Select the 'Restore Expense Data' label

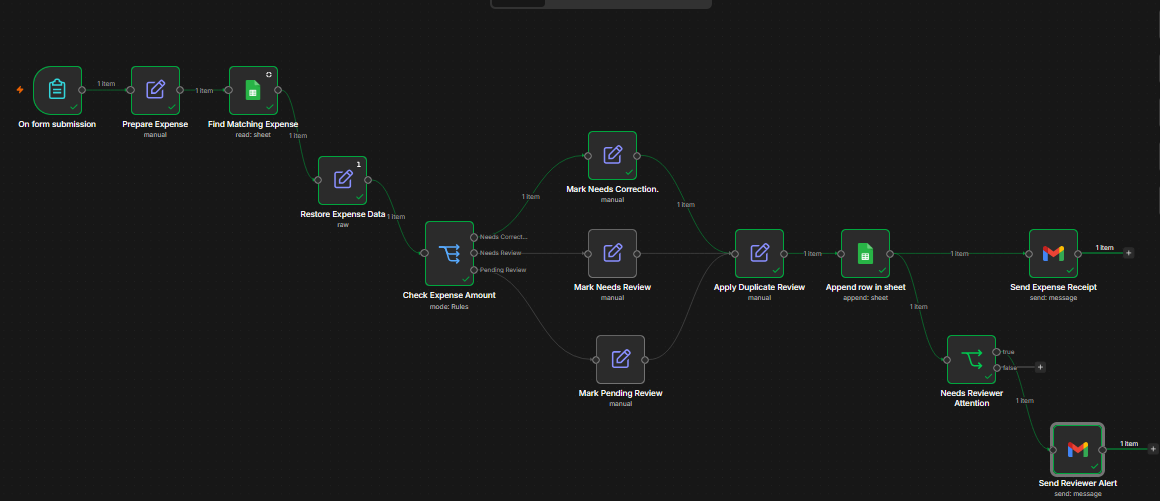pyautogui.click(x=343, y=214)
